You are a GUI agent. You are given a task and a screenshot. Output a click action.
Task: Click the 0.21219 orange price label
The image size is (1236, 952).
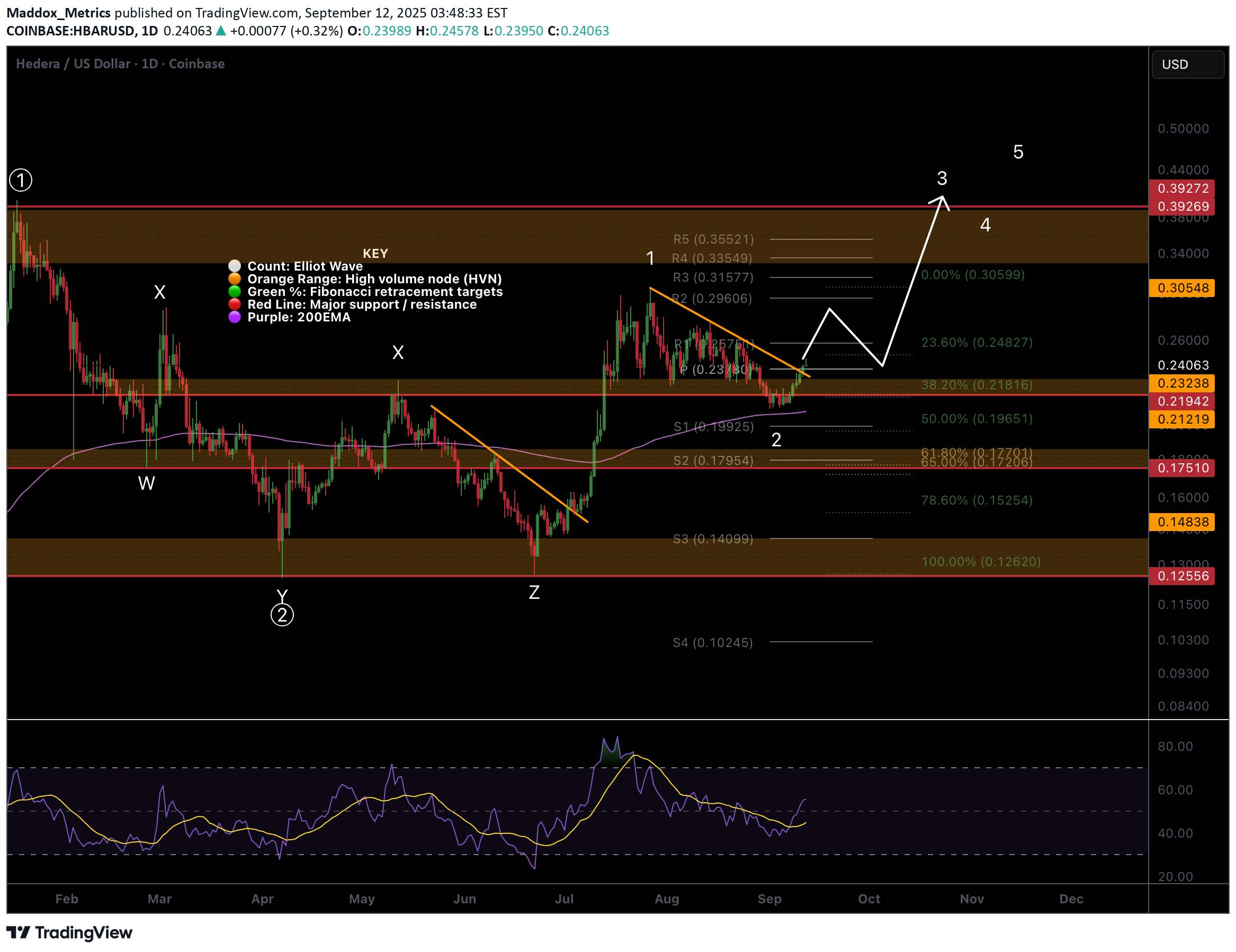(1182, 419)
